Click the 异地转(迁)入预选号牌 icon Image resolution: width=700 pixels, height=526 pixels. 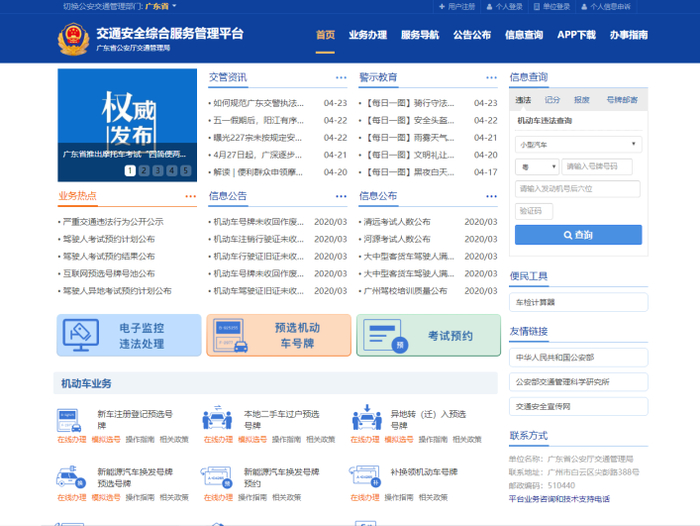pos(366,419)
